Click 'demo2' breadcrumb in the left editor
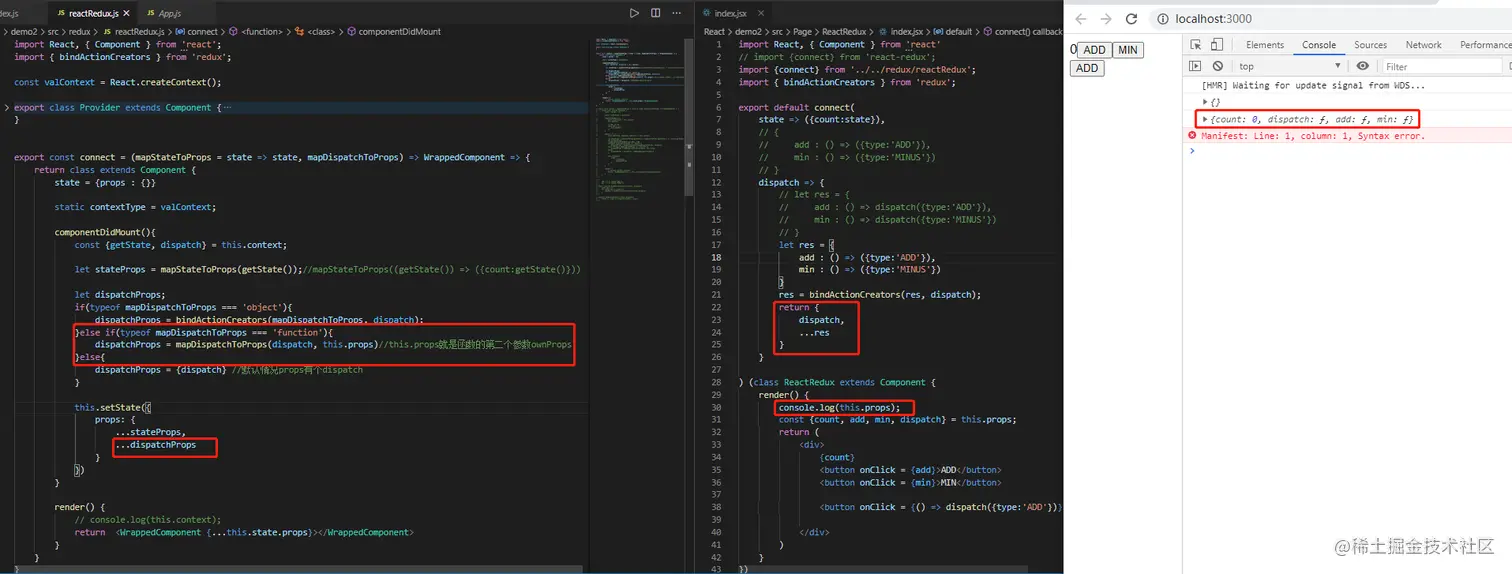Image resolution: width=1512 pixels, height=574 pixels. 23,32
